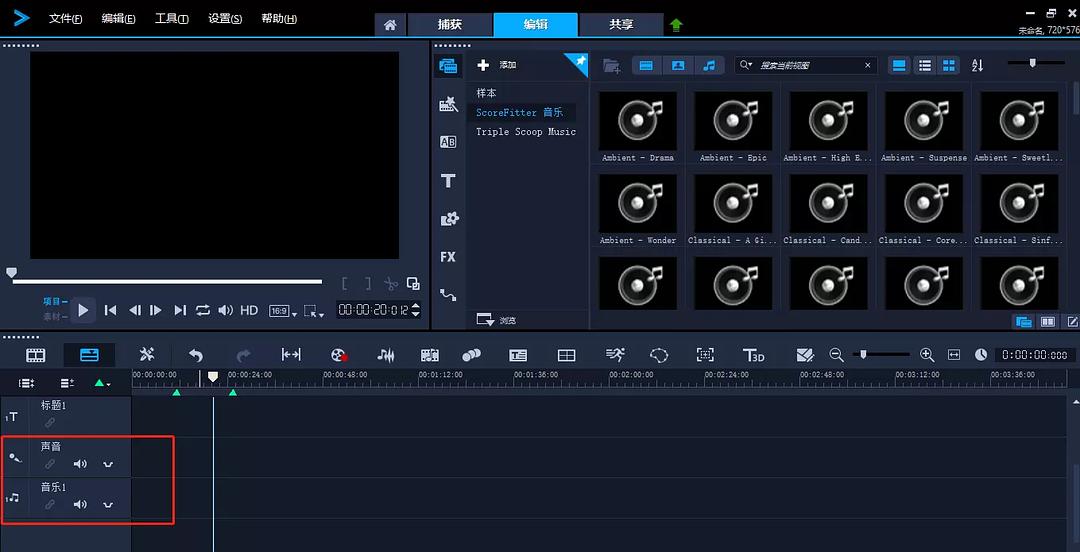The image size is (1080, 552).
Task: Open the Title T library icon
Action: [448, 181]
